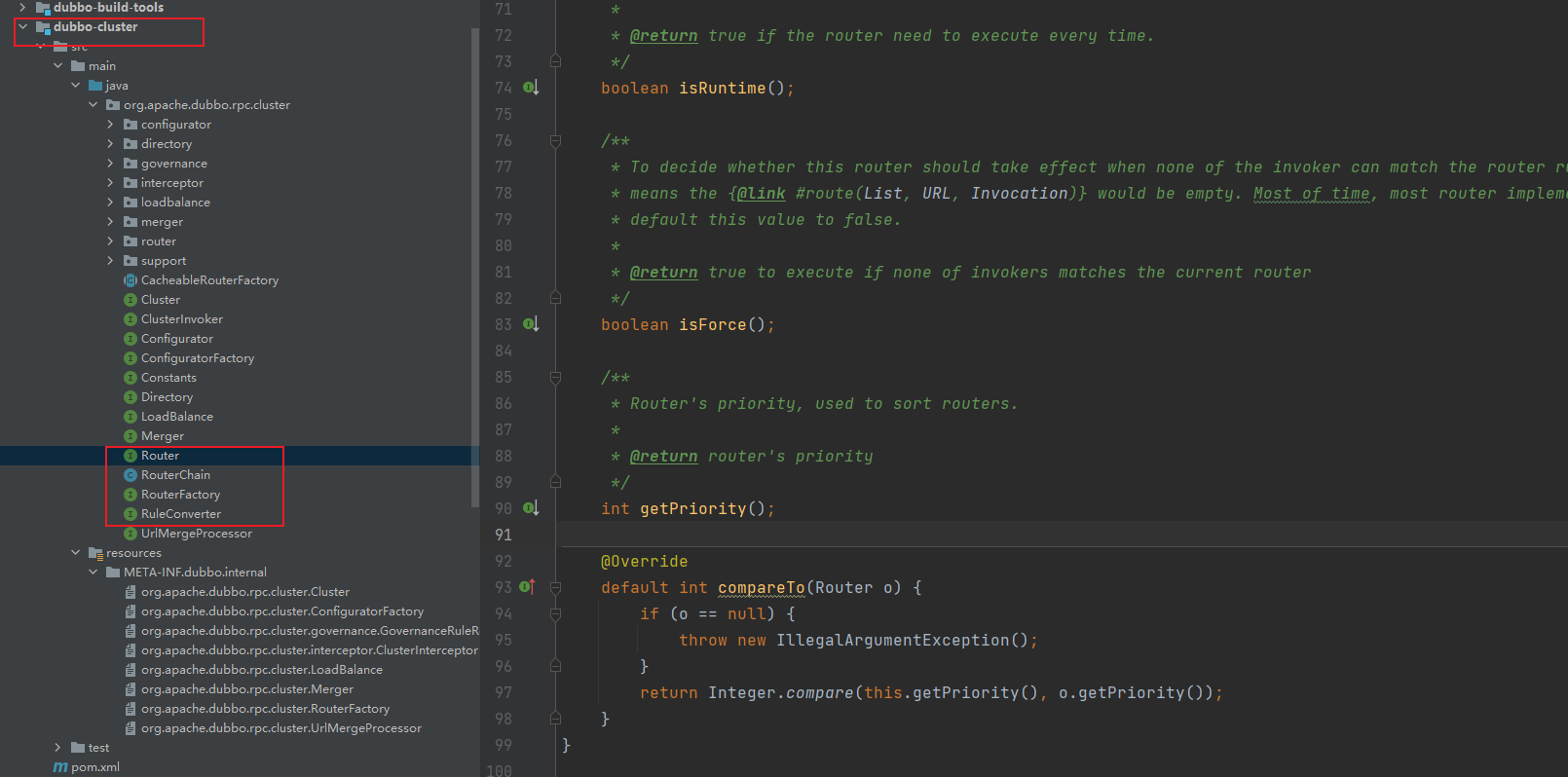Collapse the resources folder
The height and width of the screenshot is (777, 1568).
(x=76, y=553)
